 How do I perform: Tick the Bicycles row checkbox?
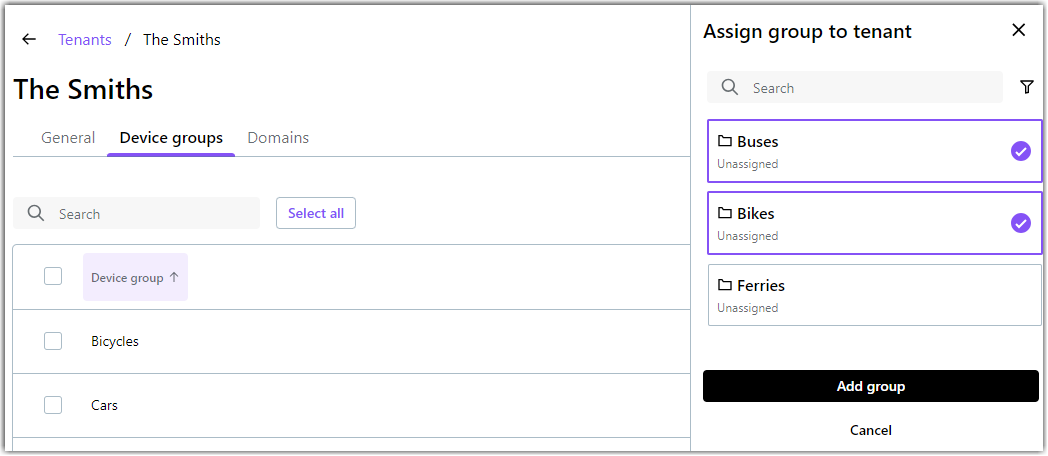53,341
